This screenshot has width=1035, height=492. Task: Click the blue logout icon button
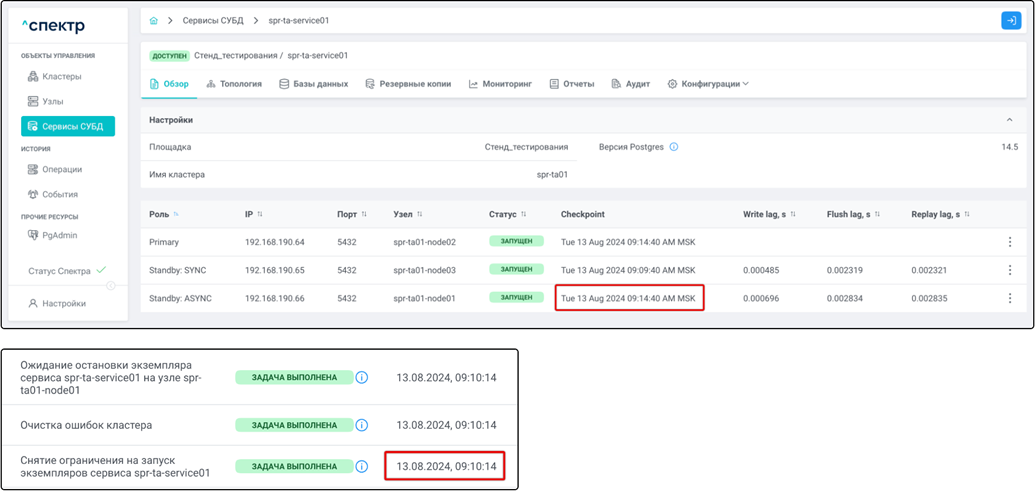point(1010,20)
